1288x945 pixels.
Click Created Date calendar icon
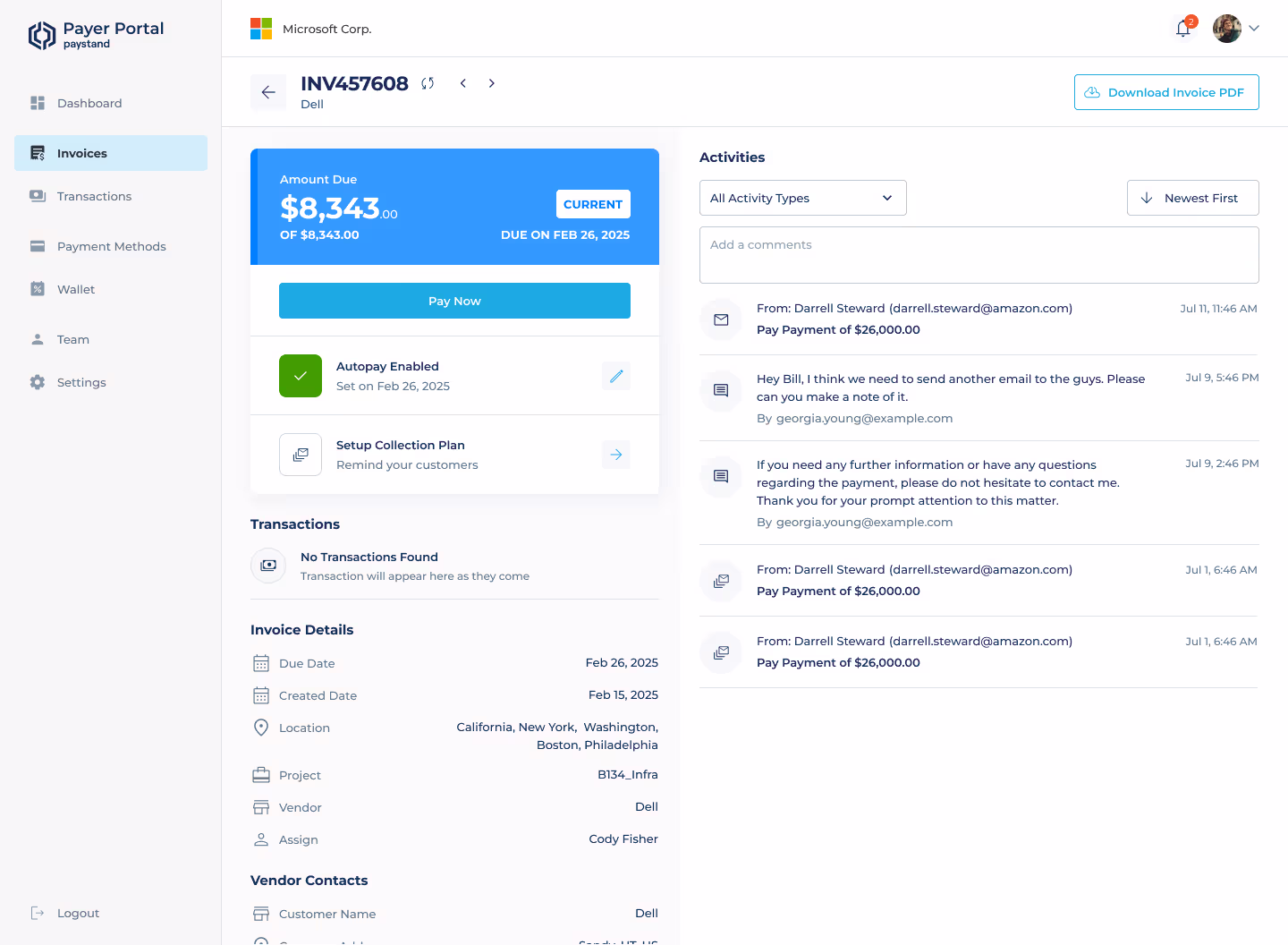click(x=261, y=695)
